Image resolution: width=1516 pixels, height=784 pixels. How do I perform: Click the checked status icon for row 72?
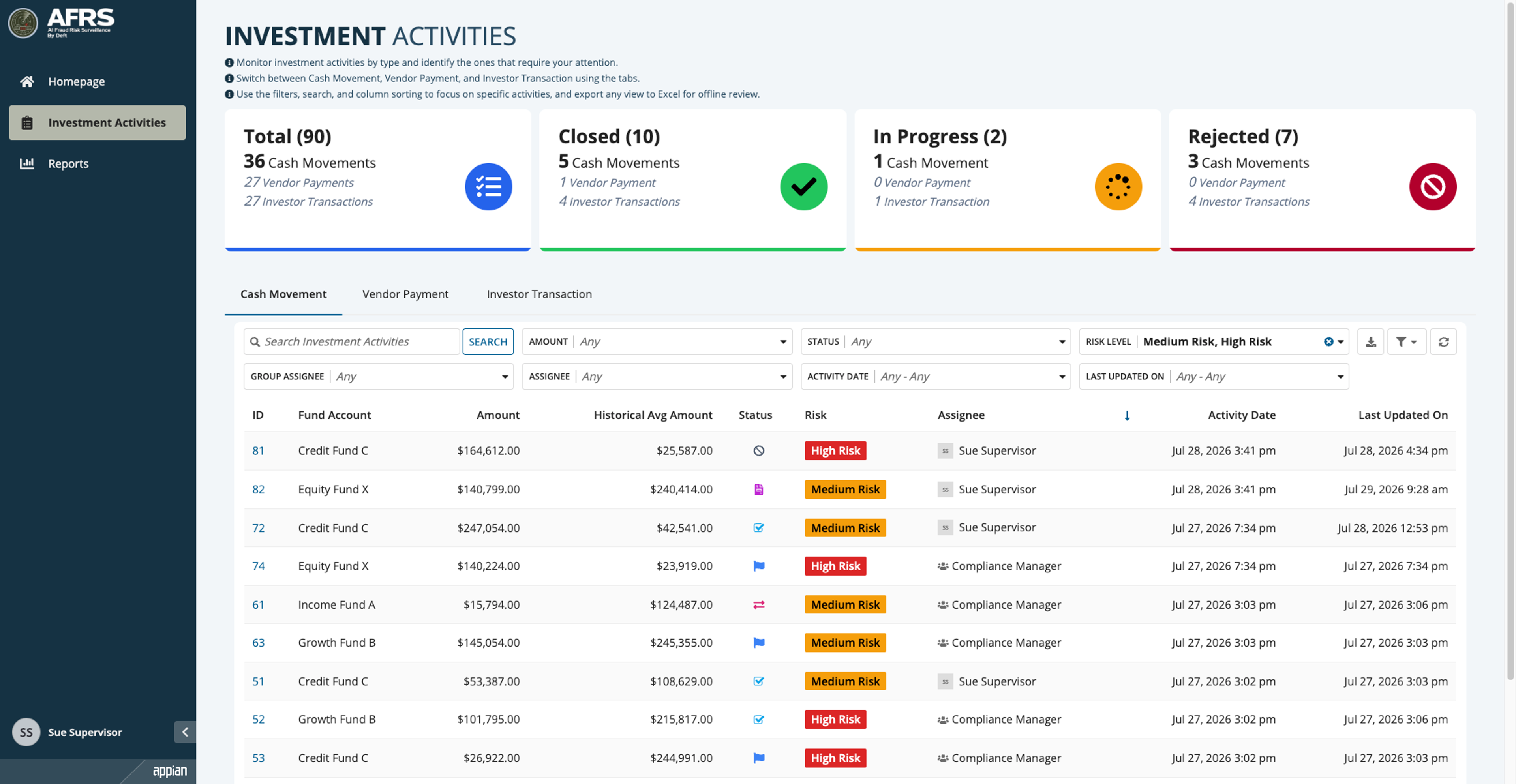click(758, 528)
